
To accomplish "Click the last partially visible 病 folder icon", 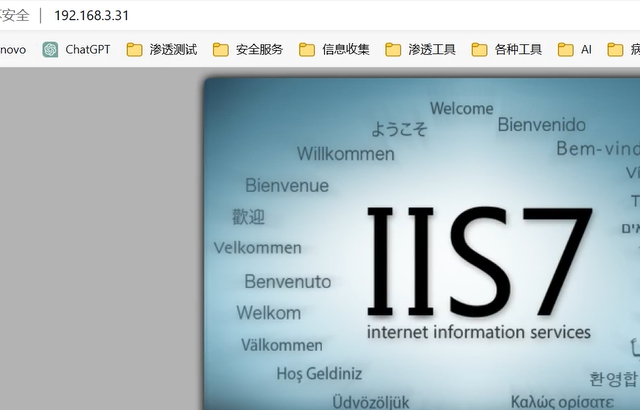I will (x=616, y=49).
